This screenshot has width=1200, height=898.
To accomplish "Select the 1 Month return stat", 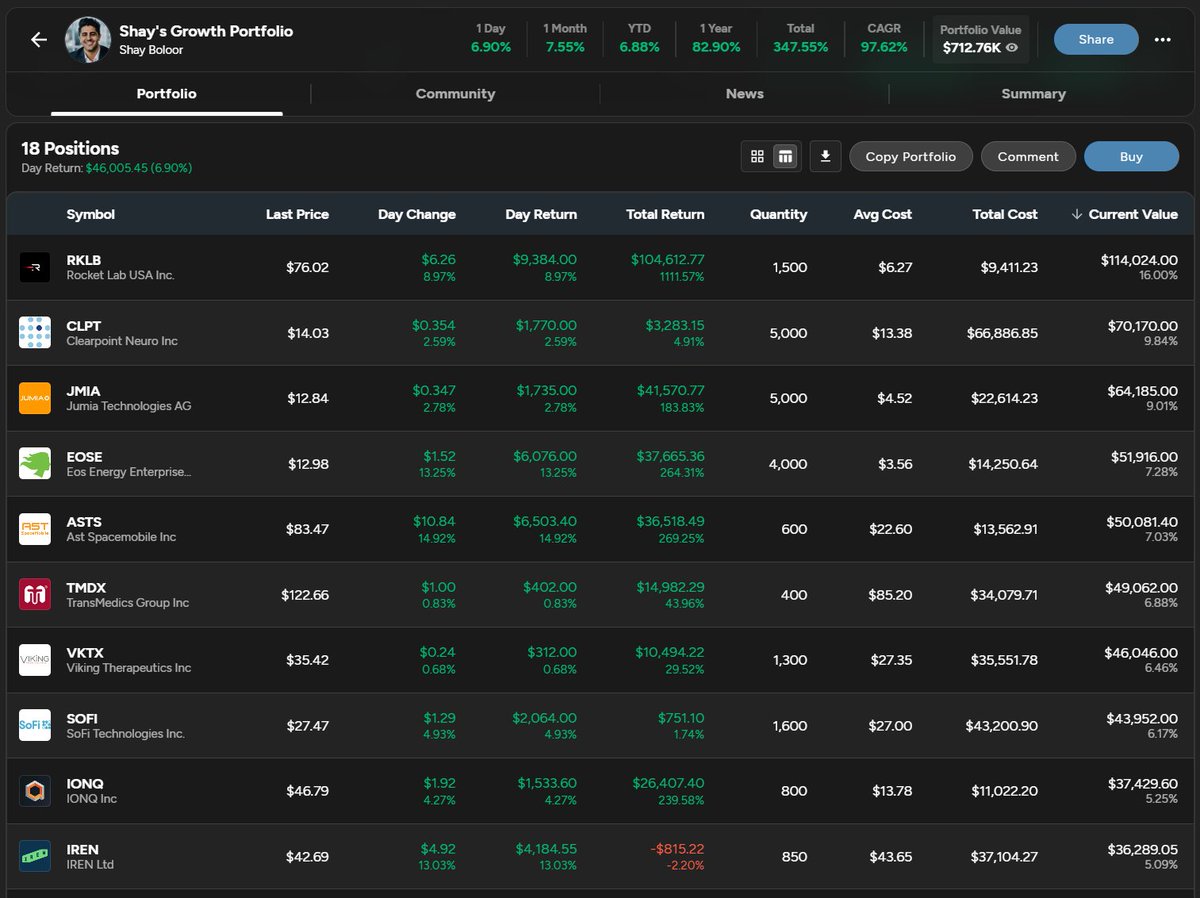I will coord(565,38).
